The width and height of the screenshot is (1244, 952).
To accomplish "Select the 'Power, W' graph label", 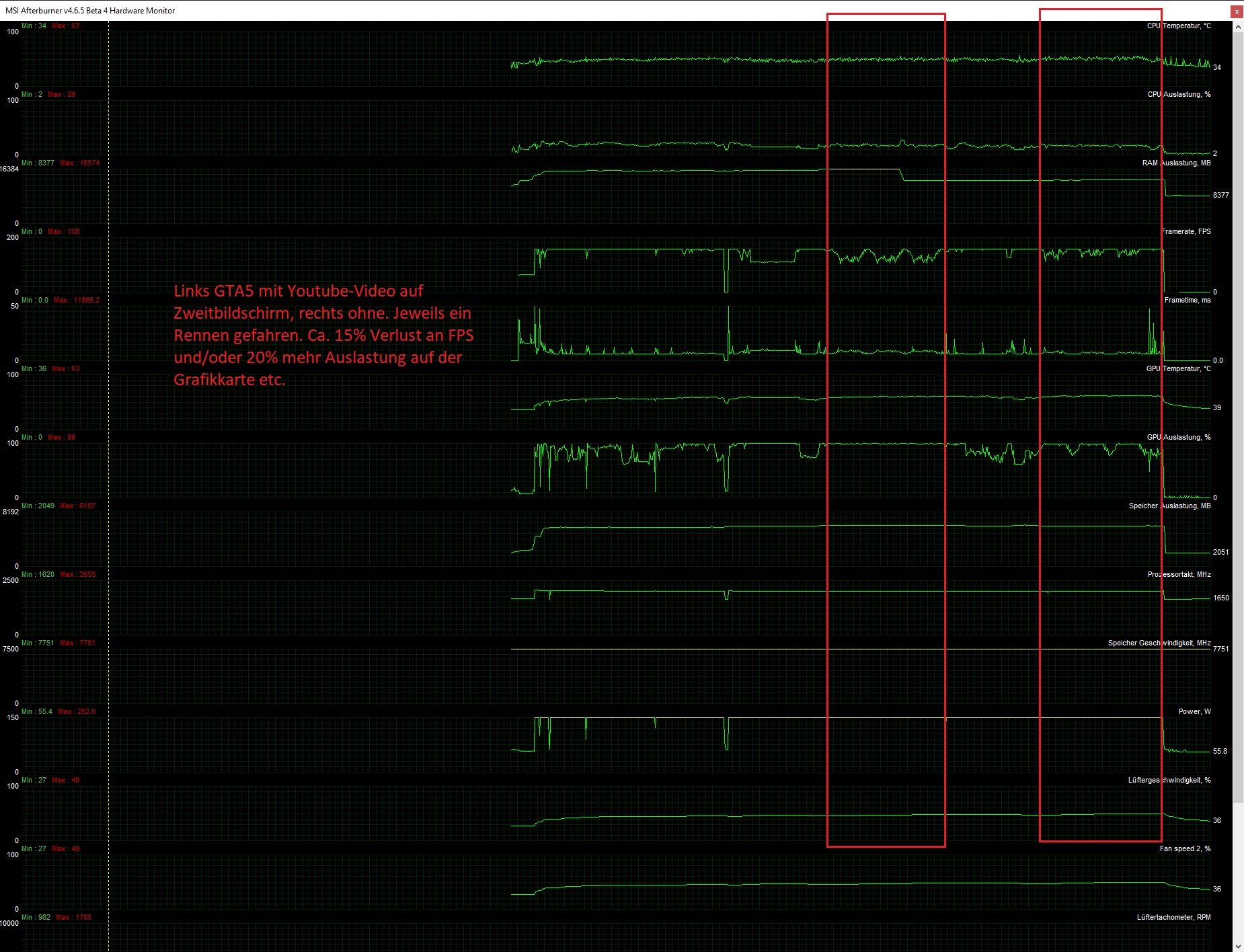I will tap(1194, 711).
